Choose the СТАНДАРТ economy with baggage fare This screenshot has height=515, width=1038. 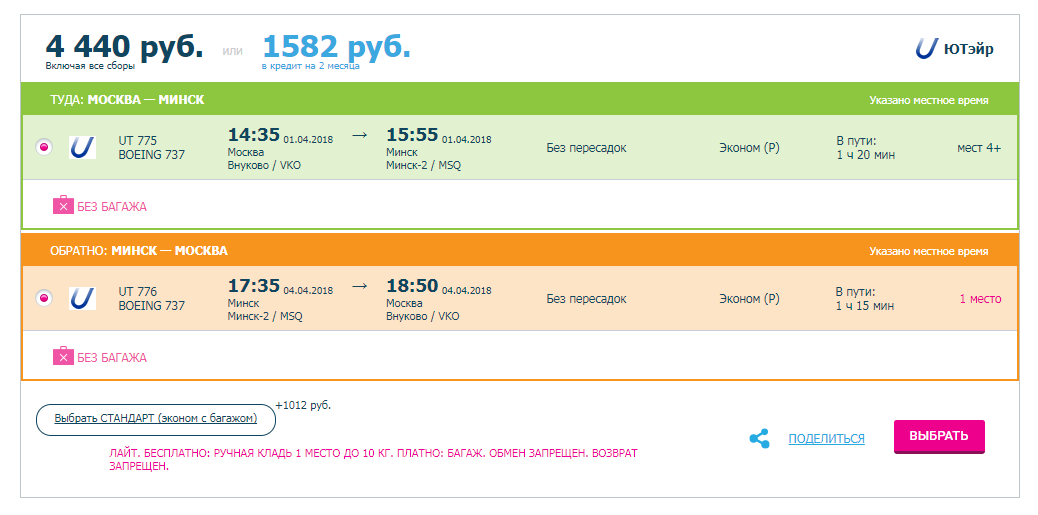point(155,419)
